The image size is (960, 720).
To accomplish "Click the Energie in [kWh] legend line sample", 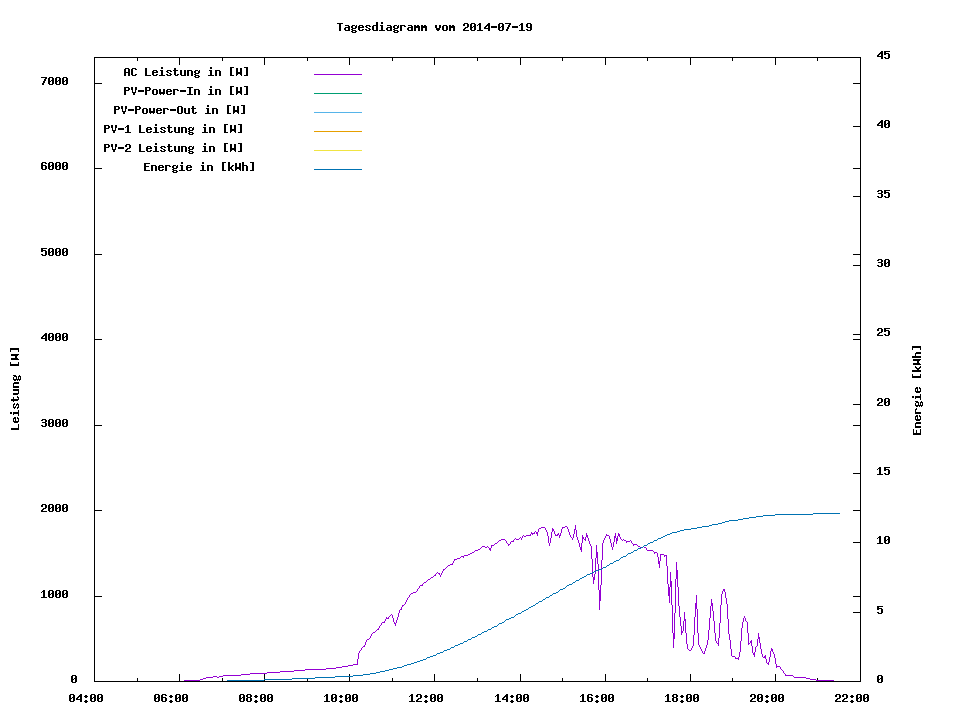I will pyautogui.click(x=337, y=169).
